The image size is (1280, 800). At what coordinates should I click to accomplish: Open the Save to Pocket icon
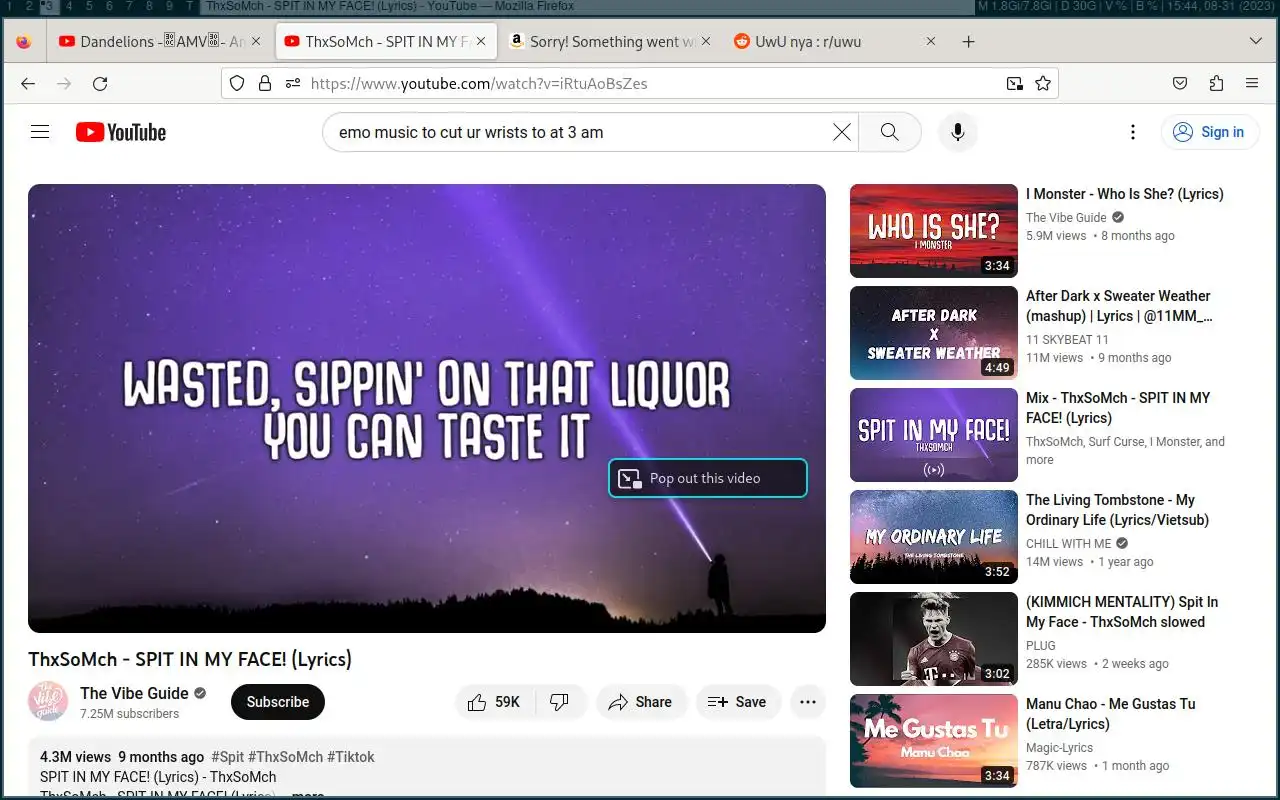(x=1180, y=84)
